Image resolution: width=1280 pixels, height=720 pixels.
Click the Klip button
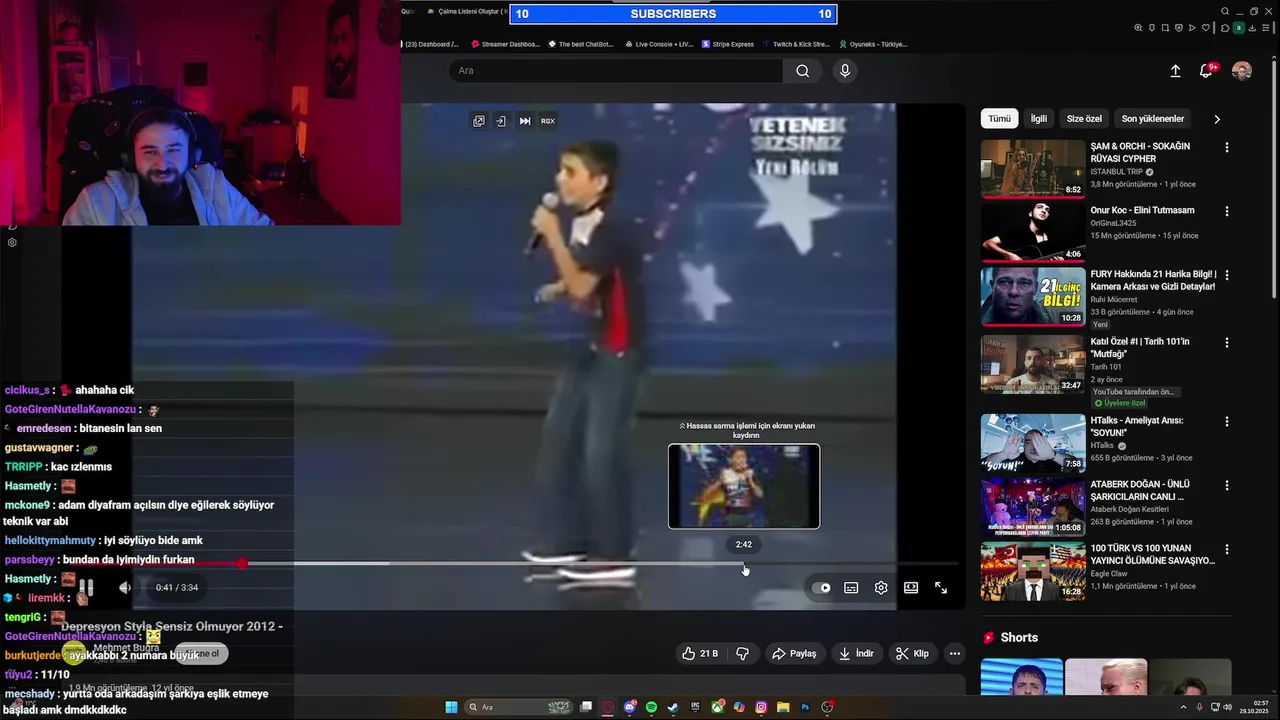(x=912, y=653)
